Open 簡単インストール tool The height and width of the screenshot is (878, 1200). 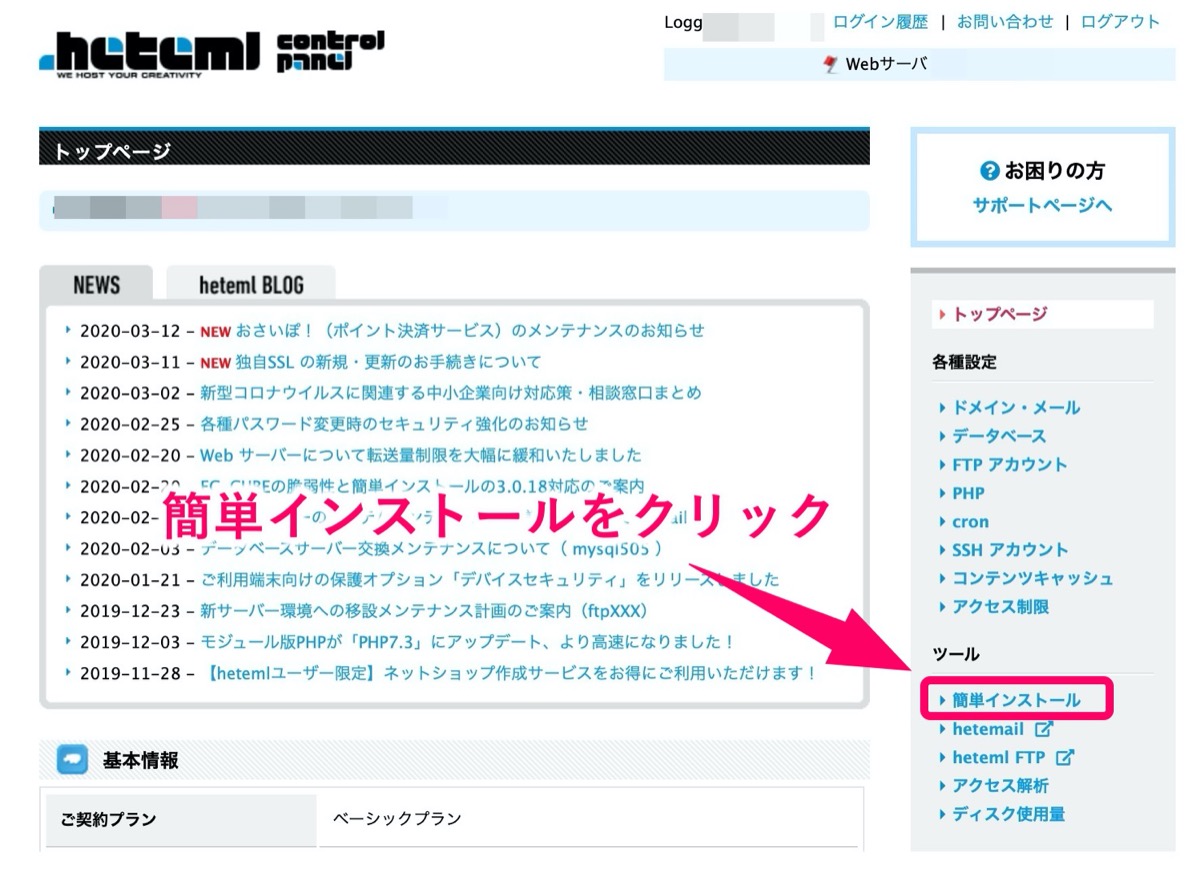click(1016, 700)
